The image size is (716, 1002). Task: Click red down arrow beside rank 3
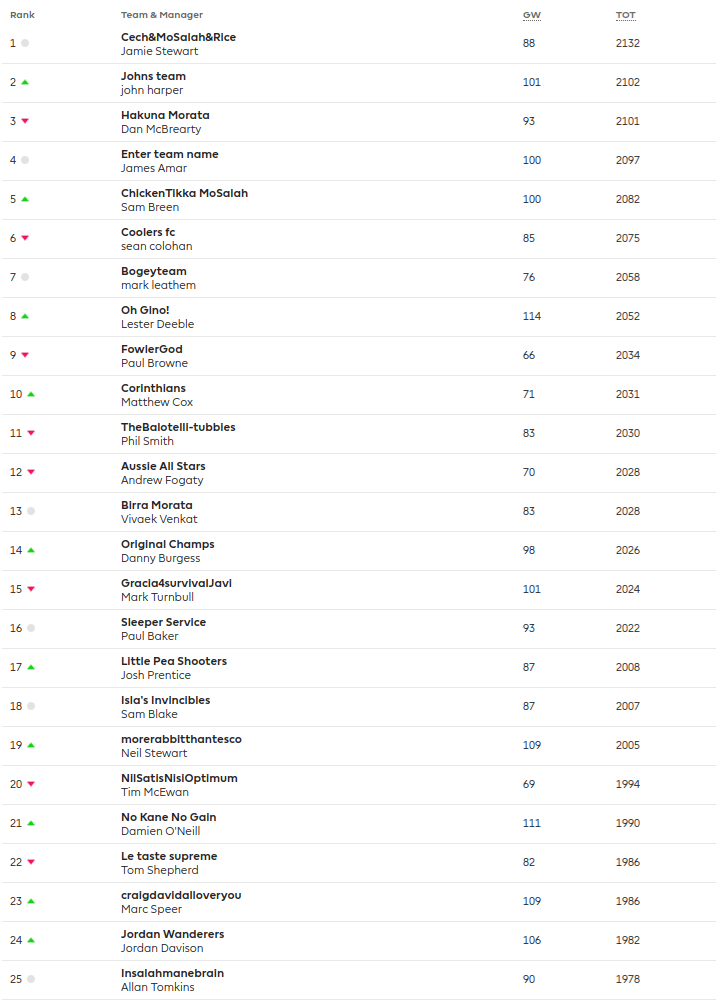click(x=25, y=121)
